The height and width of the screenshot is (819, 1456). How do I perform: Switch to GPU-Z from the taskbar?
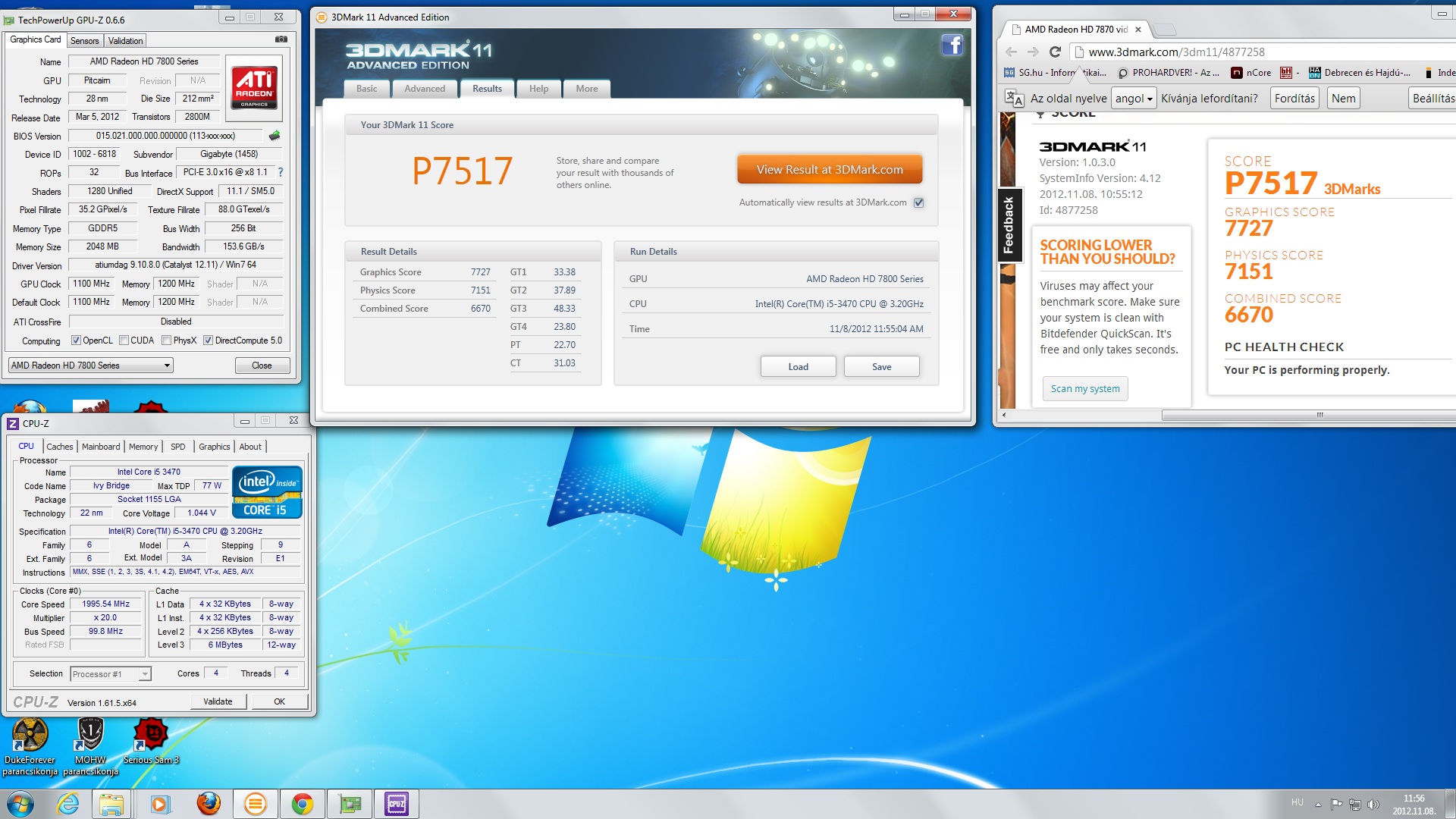point(350,804)
